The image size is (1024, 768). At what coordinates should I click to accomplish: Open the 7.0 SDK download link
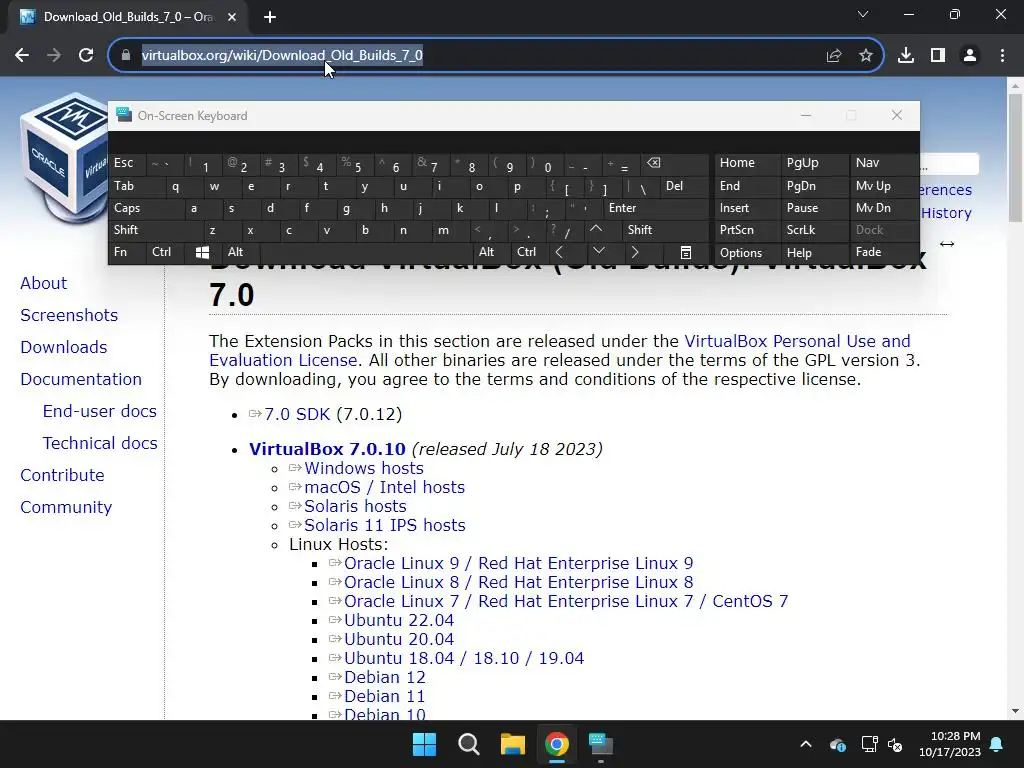pos(297,415)
